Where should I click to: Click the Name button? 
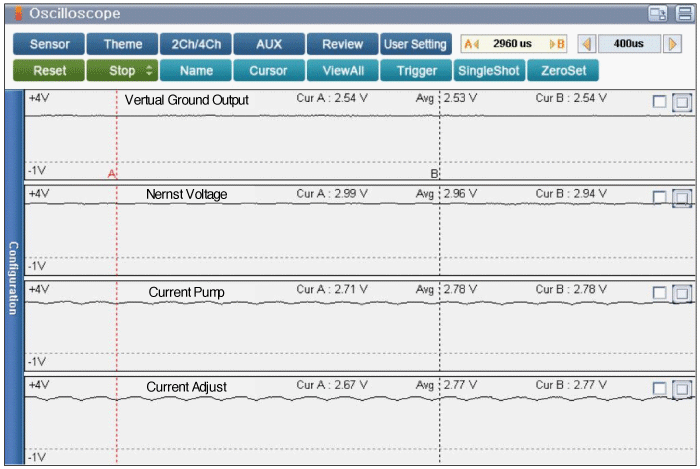tap(196, 71)
